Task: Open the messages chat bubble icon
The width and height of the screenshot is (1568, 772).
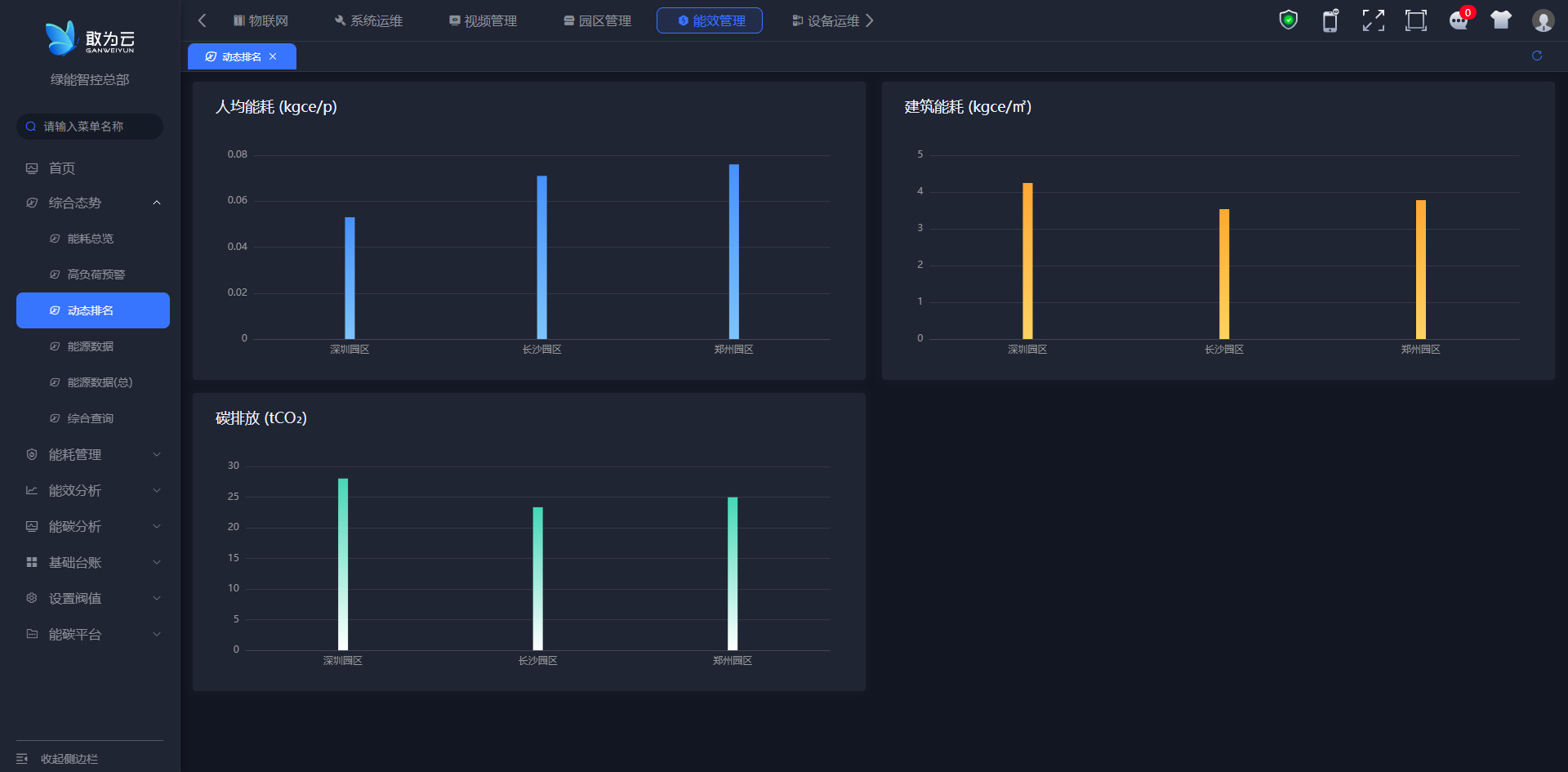Action: [x=1459, y=20]
